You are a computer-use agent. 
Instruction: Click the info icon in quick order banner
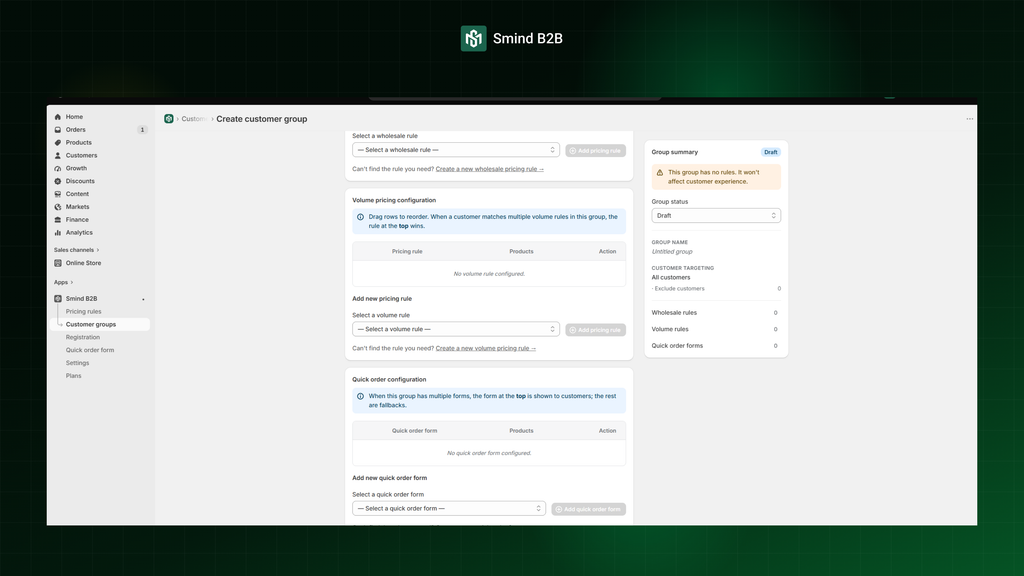coord(360,396)
